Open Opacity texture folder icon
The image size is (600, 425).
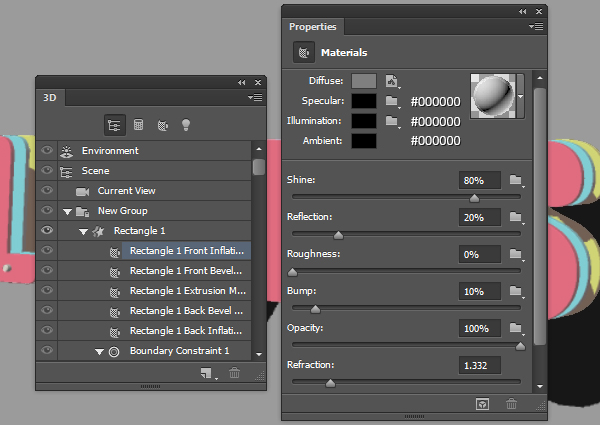pos(516,328)
